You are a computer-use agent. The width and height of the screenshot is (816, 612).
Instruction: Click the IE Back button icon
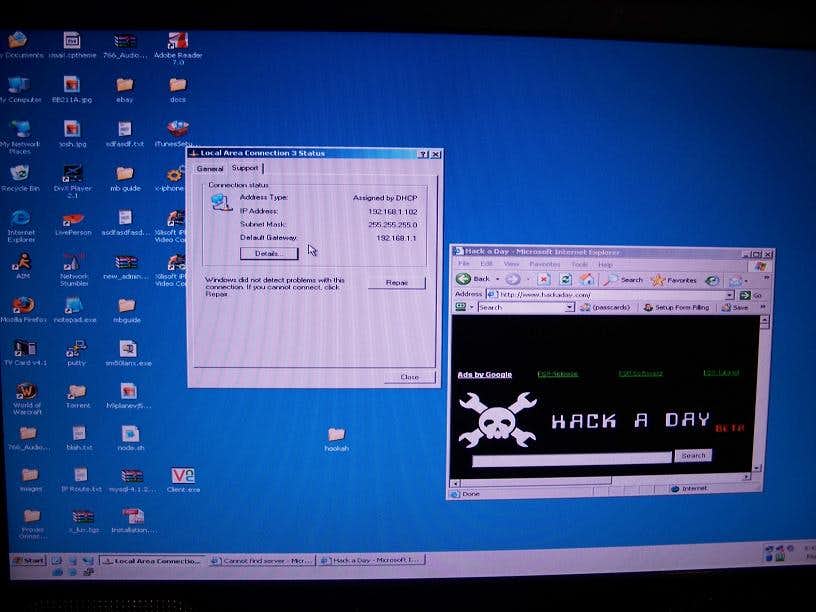pyautogui.click(x=464, y=279)
